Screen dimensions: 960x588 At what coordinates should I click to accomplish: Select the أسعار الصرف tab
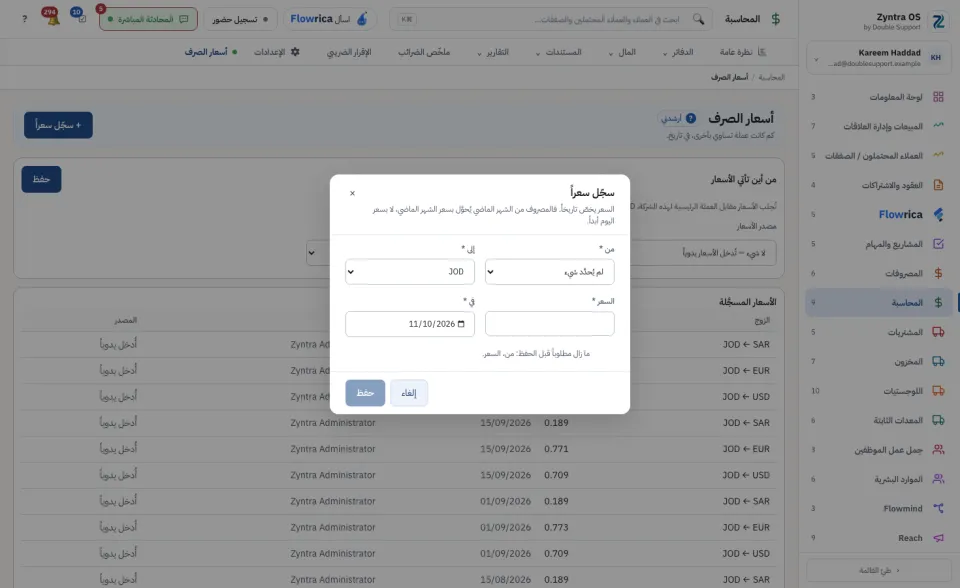point(211,52)
